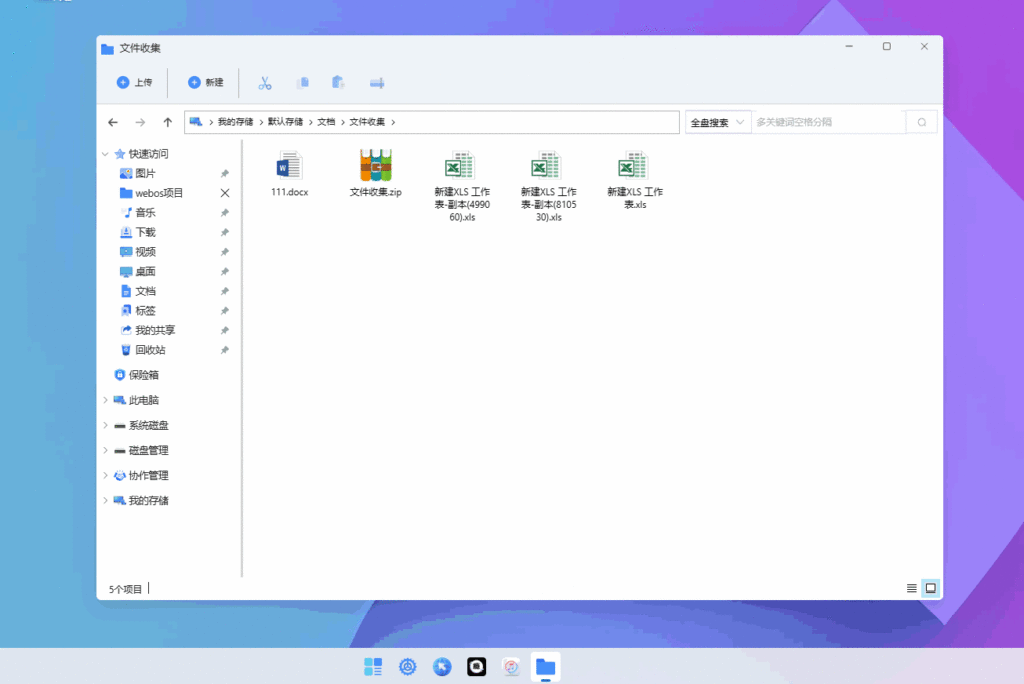Click the file manager folder in taskbar

coord(545,667)
